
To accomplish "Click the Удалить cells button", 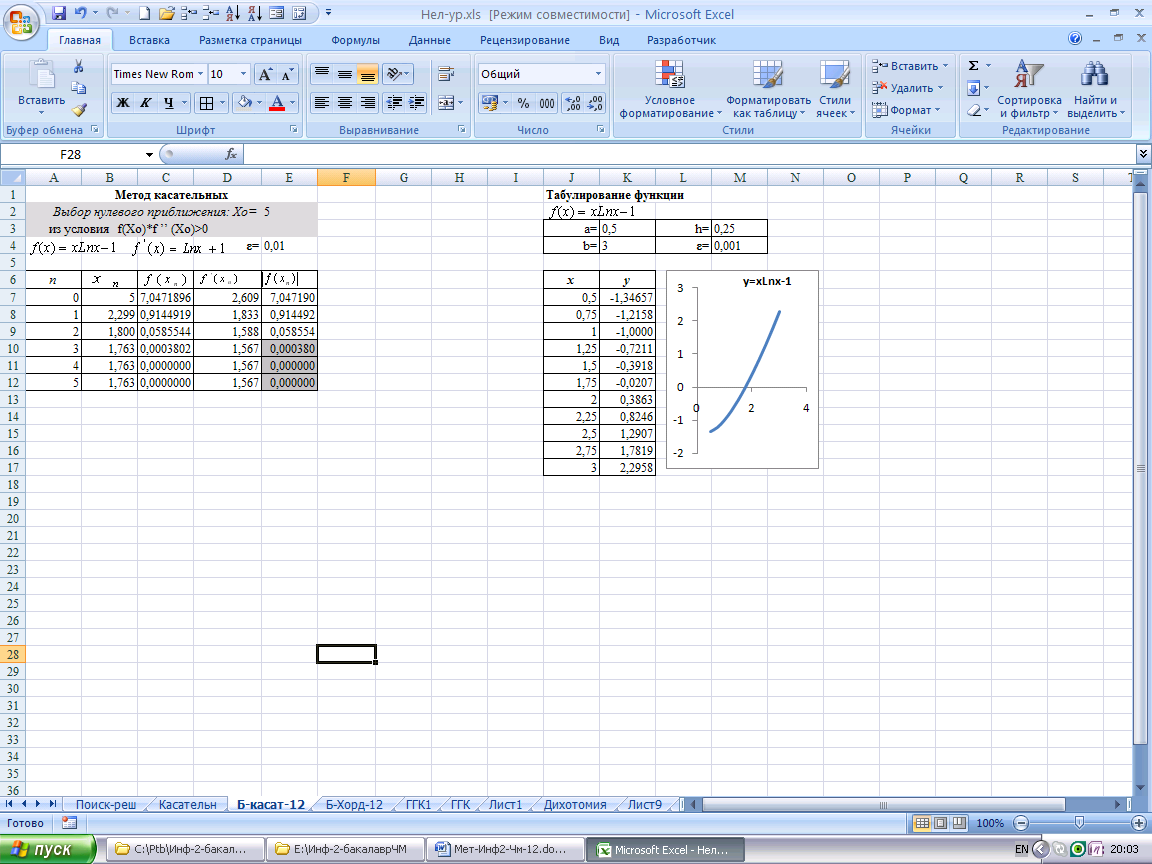I will (909, 88).
